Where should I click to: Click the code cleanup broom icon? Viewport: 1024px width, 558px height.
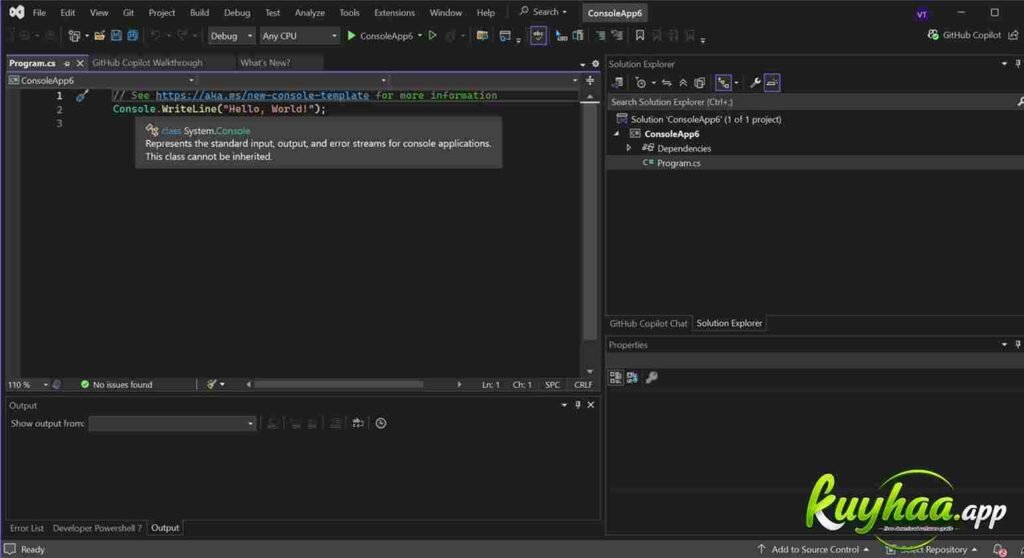click(212, 385)
